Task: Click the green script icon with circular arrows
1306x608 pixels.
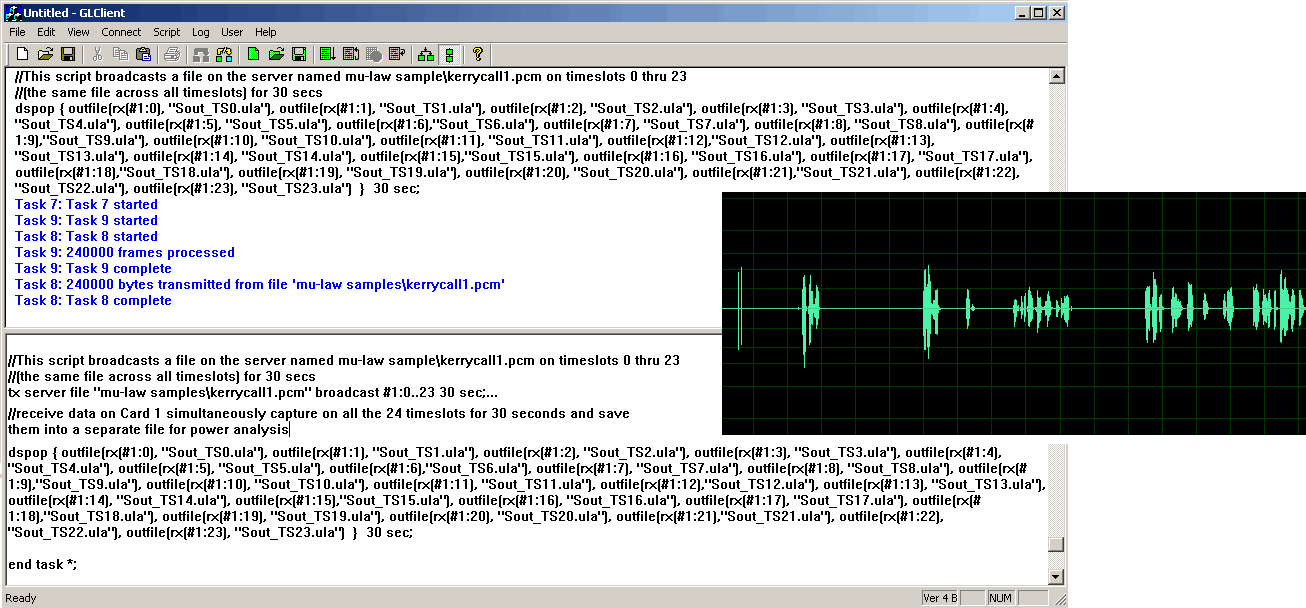Action: tap(351, 53)
